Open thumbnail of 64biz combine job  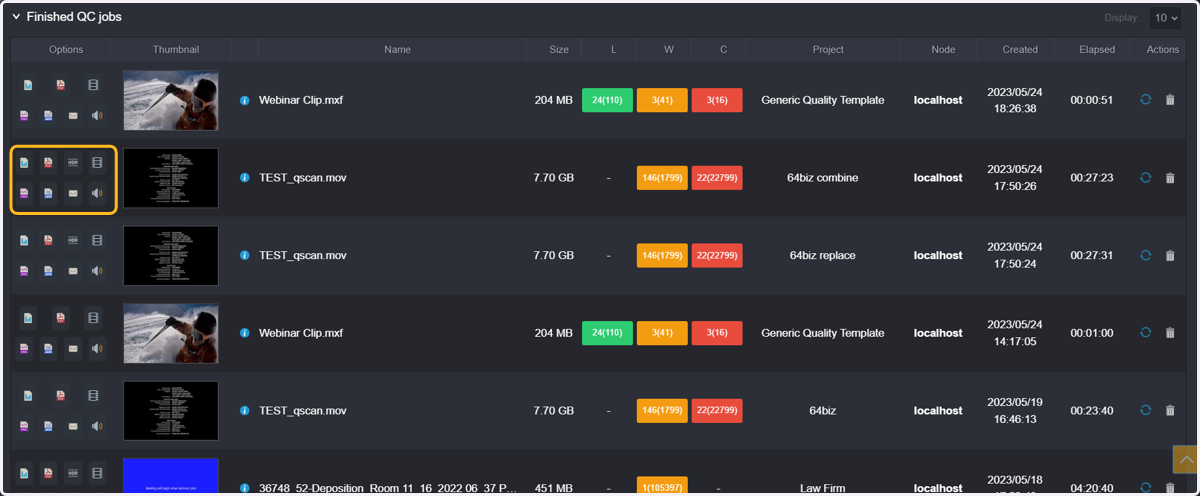click(x=171, y=178)
